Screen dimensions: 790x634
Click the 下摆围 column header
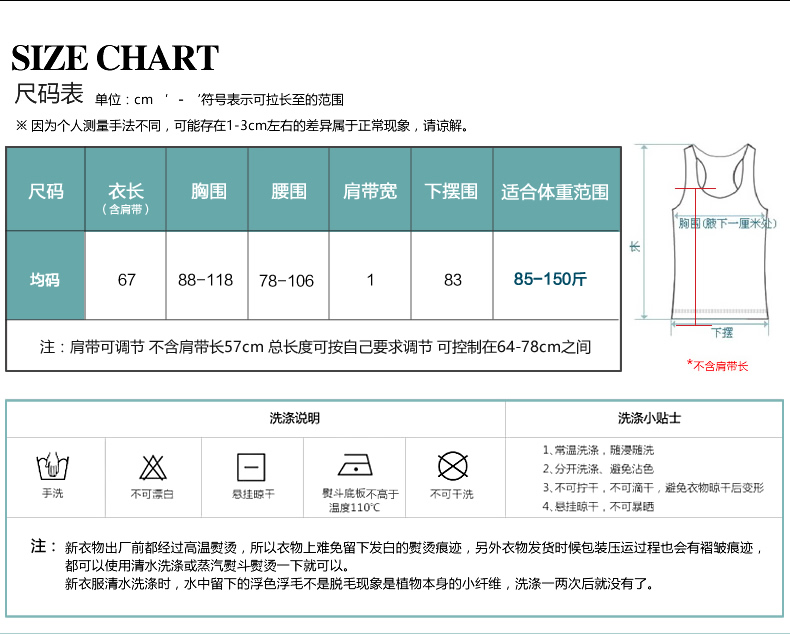click(x=451, y=192)
